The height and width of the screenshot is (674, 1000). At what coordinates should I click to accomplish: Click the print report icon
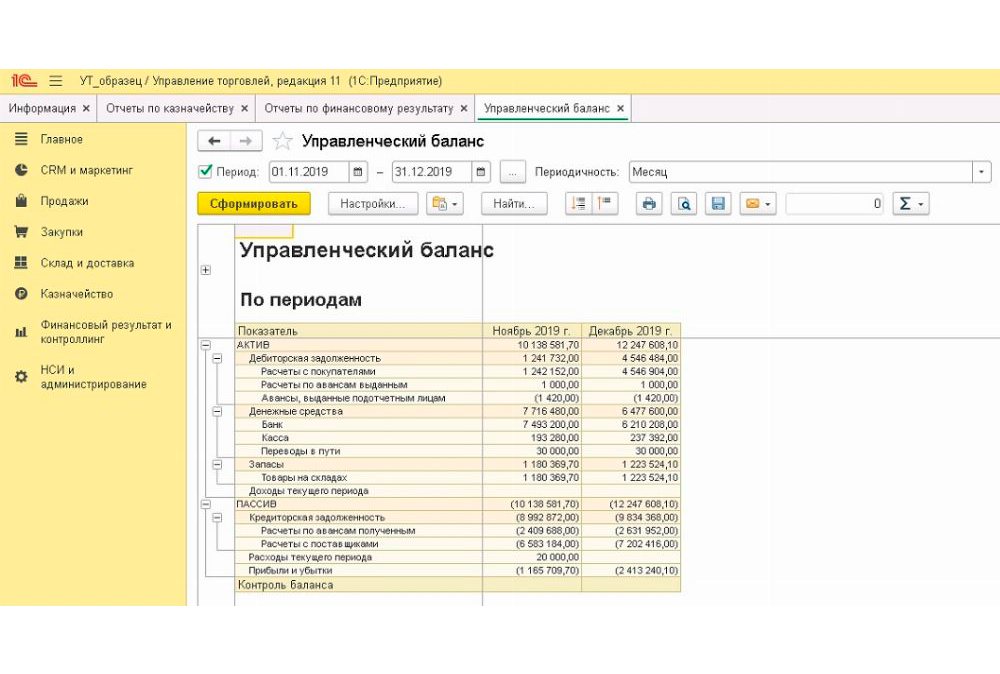pos(649,204)
